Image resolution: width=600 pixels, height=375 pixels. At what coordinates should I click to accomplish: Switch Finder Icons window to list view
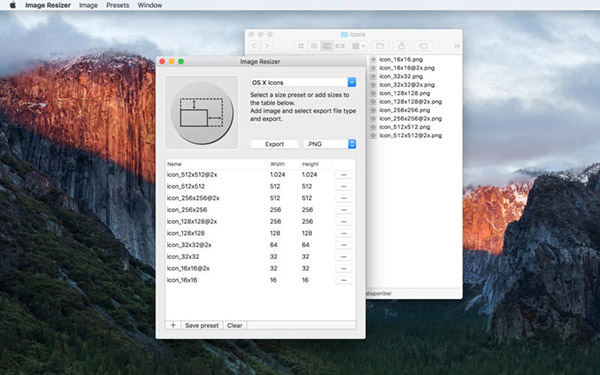click(x=314, y=46)
